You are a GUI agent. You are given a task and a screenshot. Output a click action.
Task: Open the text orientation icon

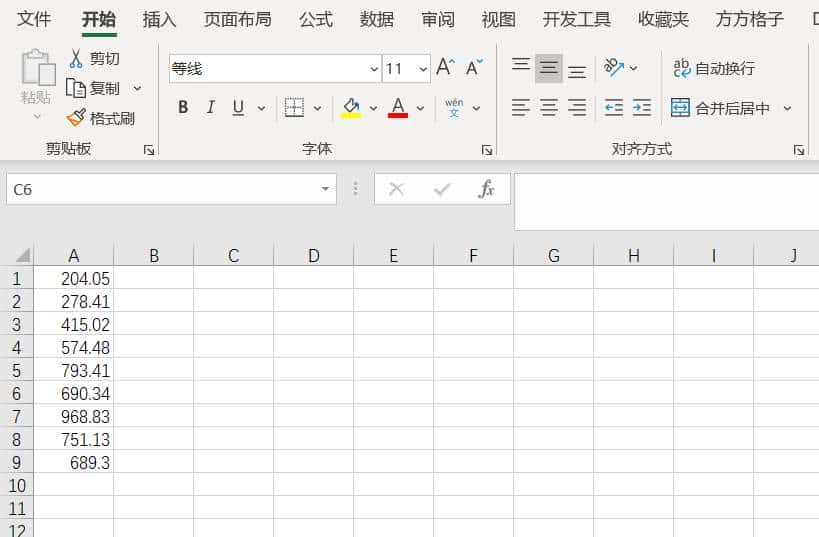pyautogui.click(x=614, y=68)
